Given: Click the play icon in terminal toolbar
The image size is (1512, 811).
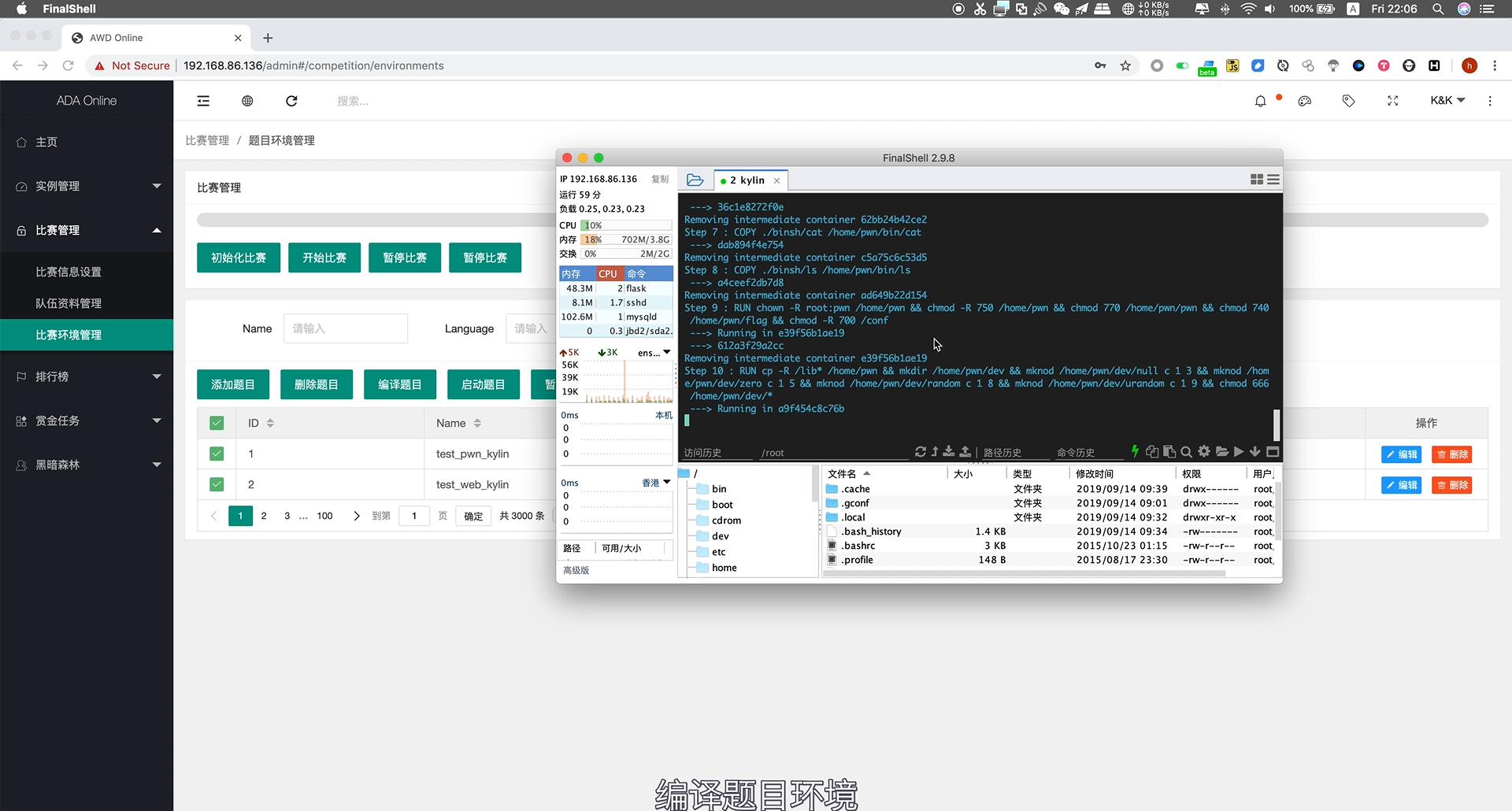Looking at the screenshot, I should pos(1239,452).
